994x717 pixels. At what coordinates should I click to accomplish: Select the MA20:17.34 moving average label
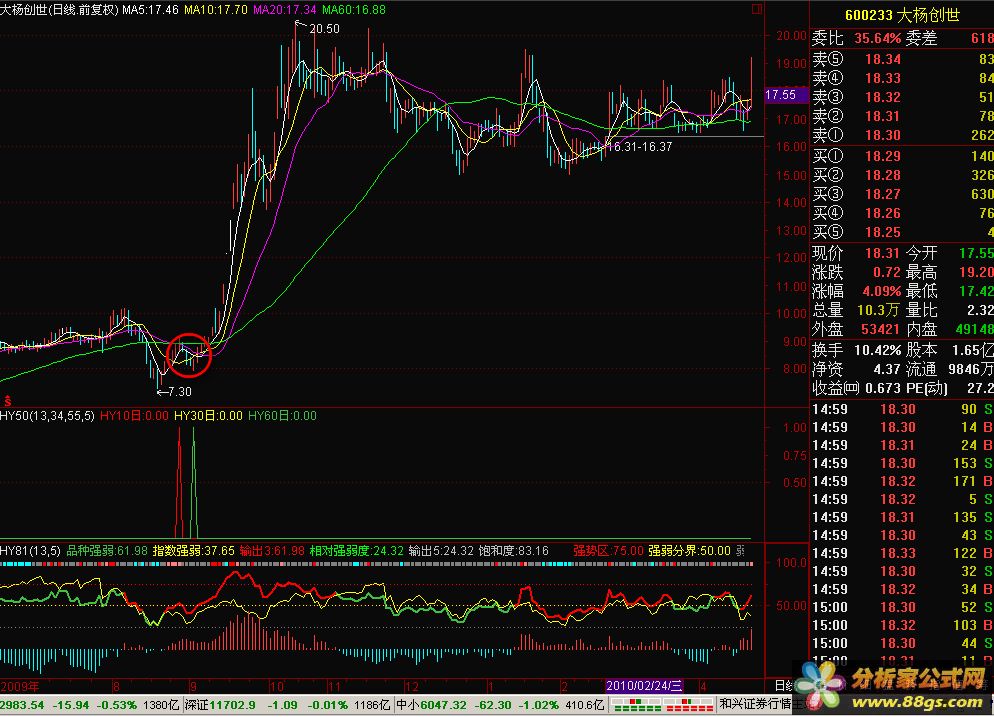click(x=285, y=10)
